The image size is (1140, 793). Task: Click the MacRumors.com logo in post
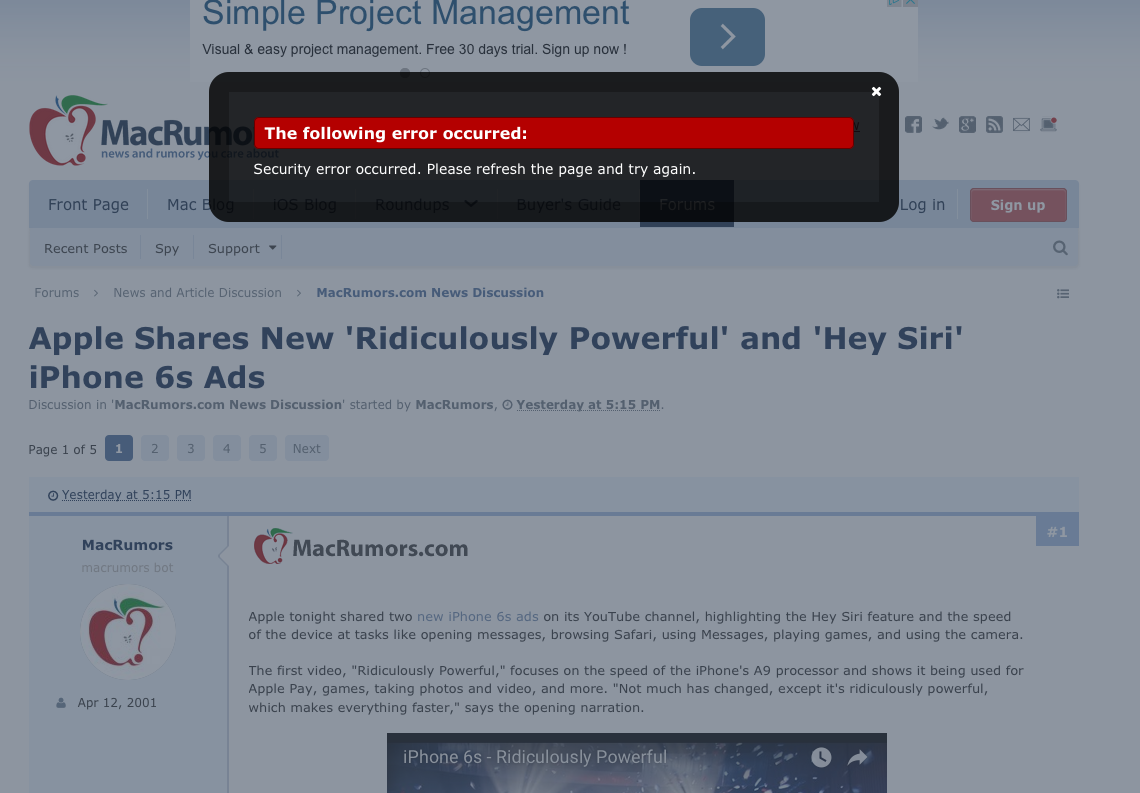361,547
